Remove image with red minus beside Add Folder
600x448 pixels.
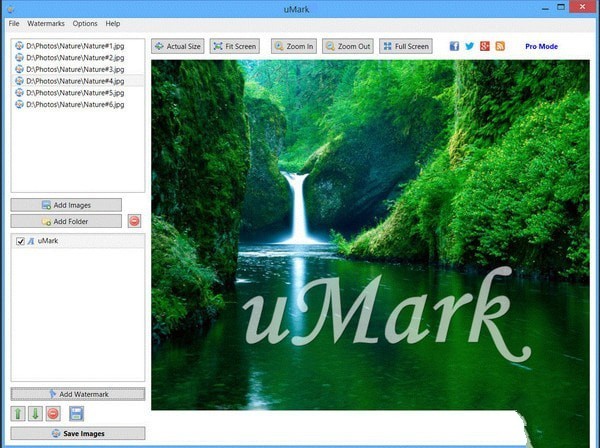point(134,221)
